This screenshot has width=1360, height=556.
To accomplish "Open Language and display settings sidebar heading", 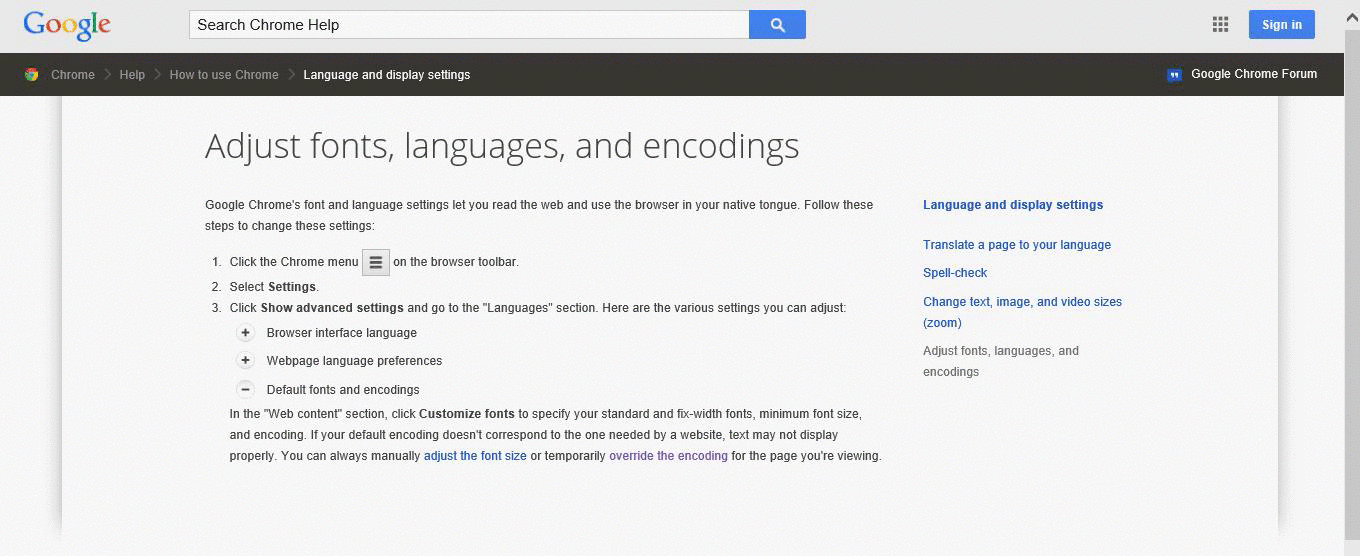I will coord(1013,205).
